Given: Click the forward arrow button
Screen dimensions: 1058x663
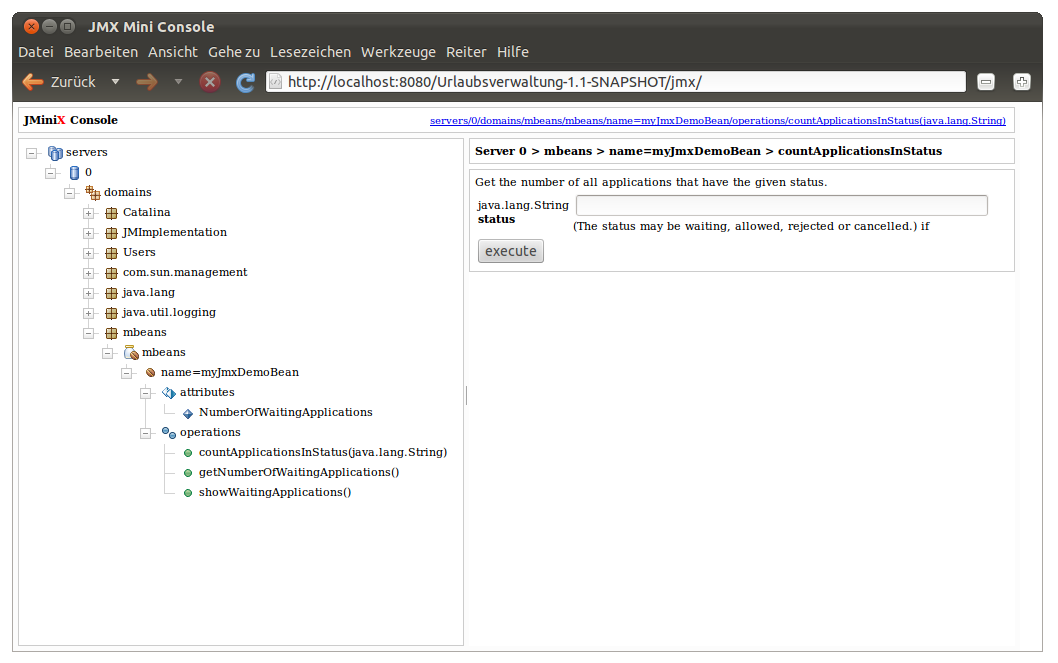Looking at the screenshot, I should (146, 82).
